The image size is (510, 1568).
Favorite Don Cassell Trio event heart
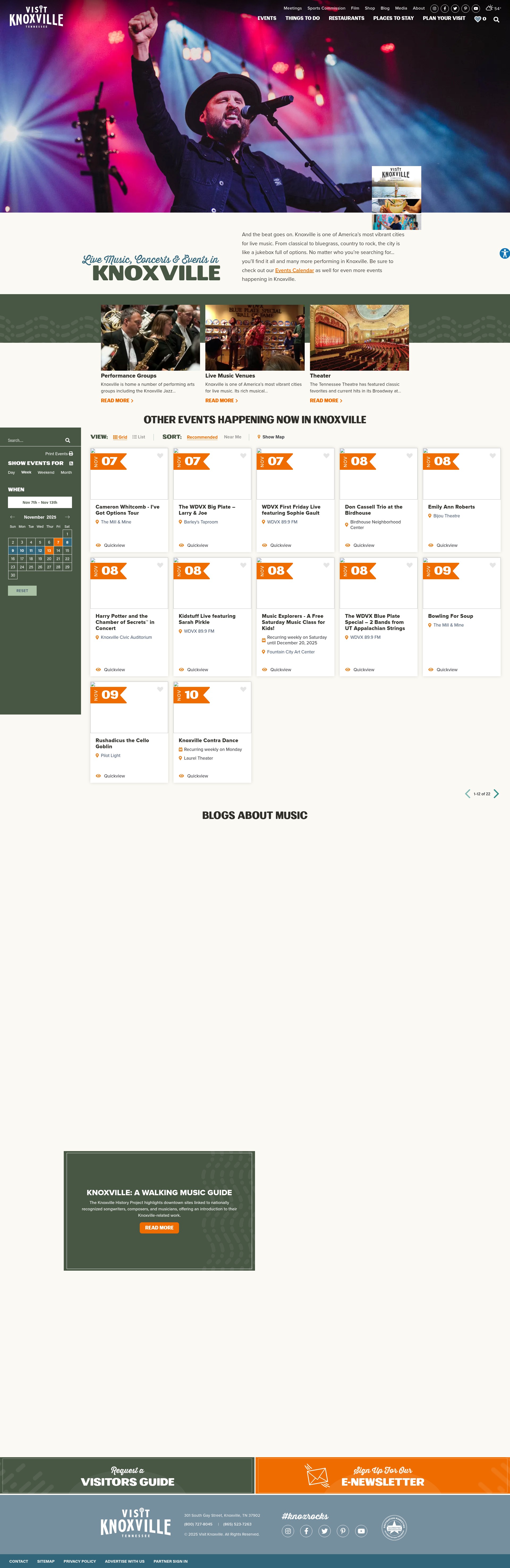[410, 456]
